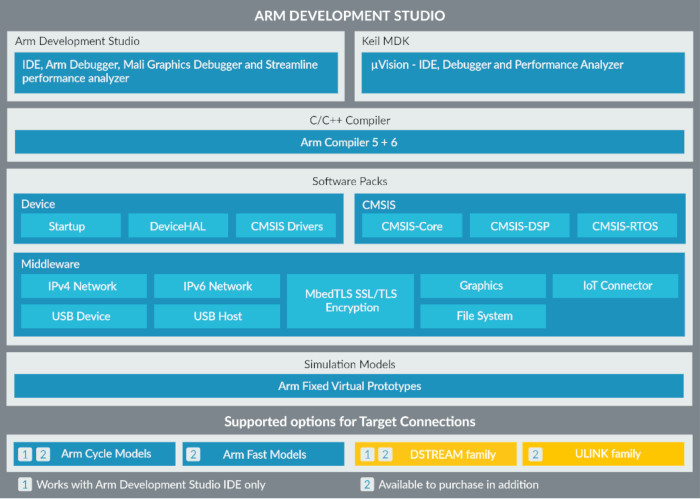The width and height of the screenshot is (700, 499).
Task: Select the Arm Development Studio heading
Action: tap(77, 41)
